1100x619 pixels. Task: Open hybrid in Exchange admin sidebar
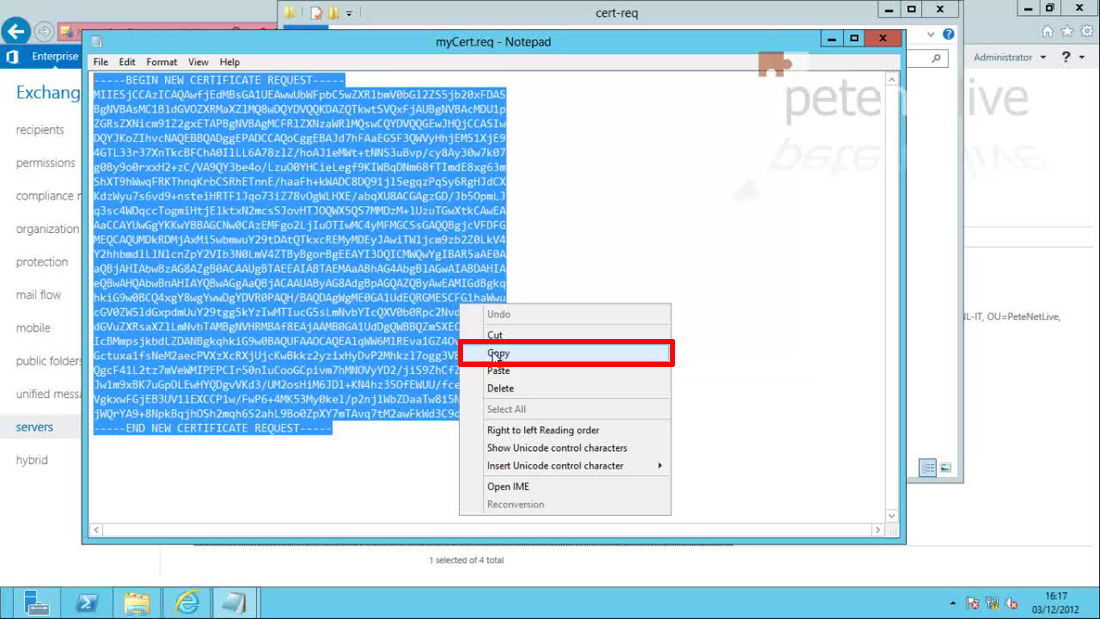[32, 460]
